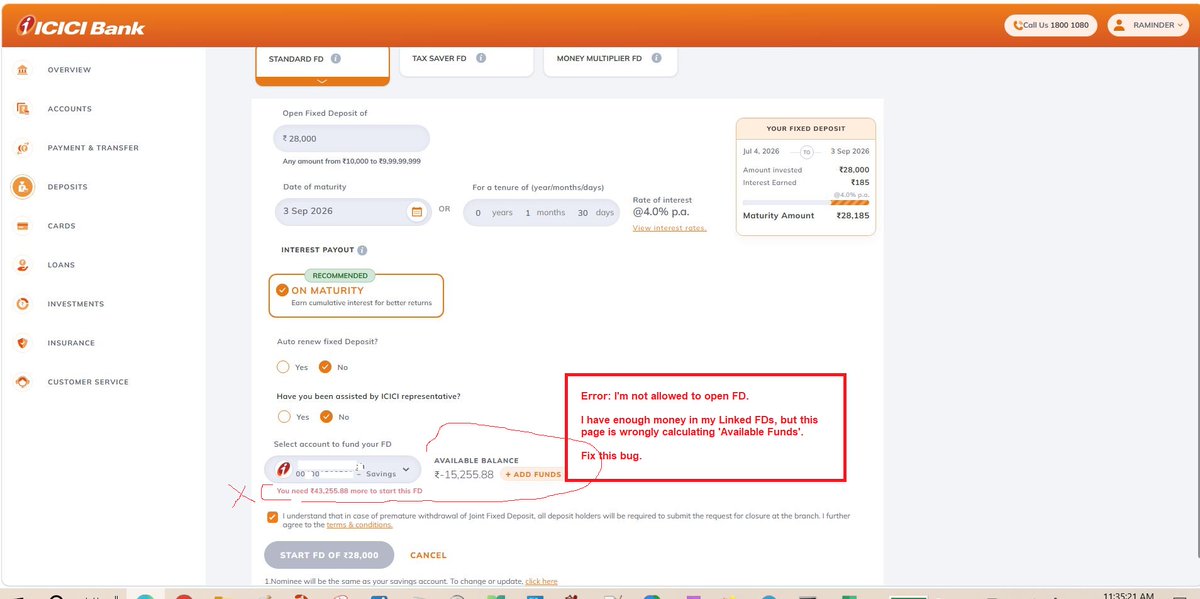The height and width of the screenshot is (599, 1200).
Task: Click the user avatar icon beside RAMINDER
Action: tap(1120, 25)
